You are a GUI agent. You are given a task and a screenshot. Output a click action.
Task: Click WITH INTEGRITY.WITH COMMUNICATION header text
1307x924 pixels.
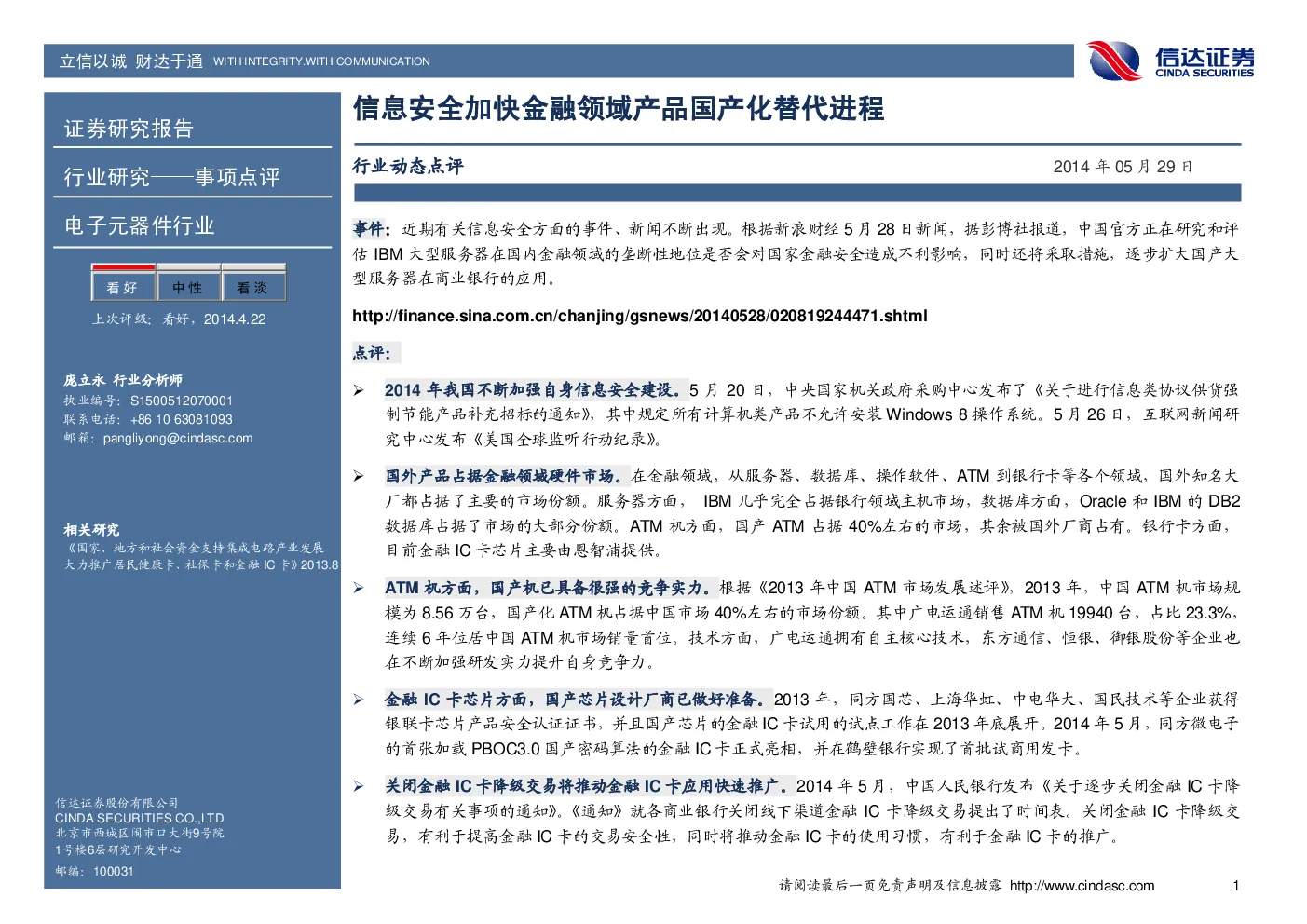321,61
